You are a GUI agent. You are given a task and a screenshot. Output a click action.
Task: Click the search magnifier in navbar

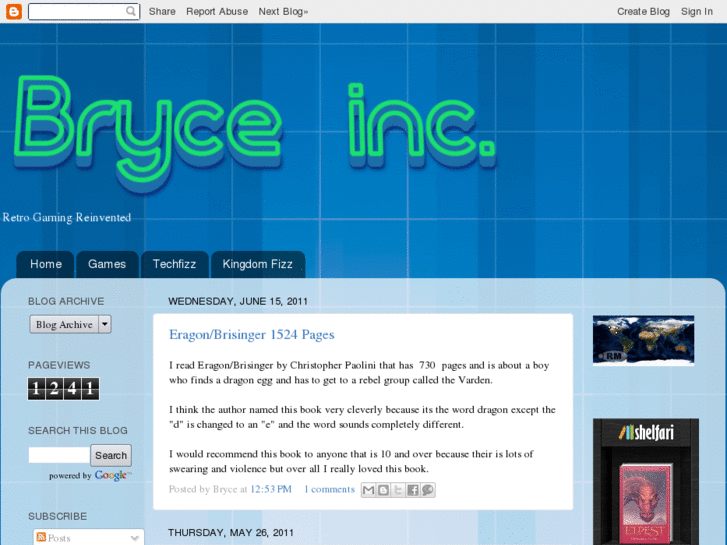click(x=131, y=11)
